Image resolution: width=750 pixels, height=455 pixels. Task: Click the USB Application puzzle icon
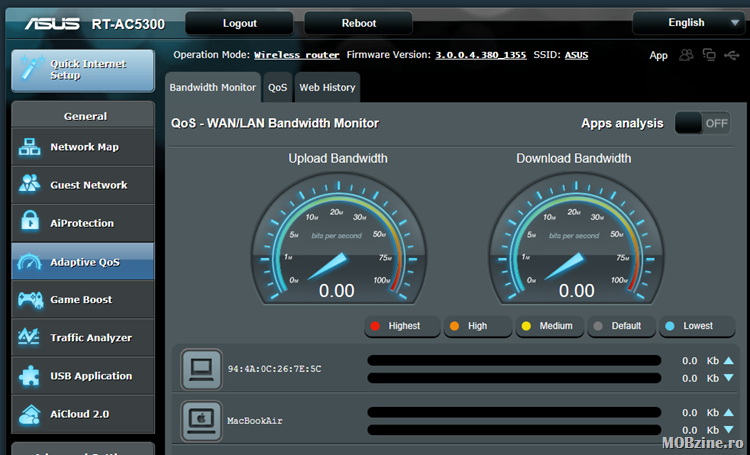coord(30,376)
